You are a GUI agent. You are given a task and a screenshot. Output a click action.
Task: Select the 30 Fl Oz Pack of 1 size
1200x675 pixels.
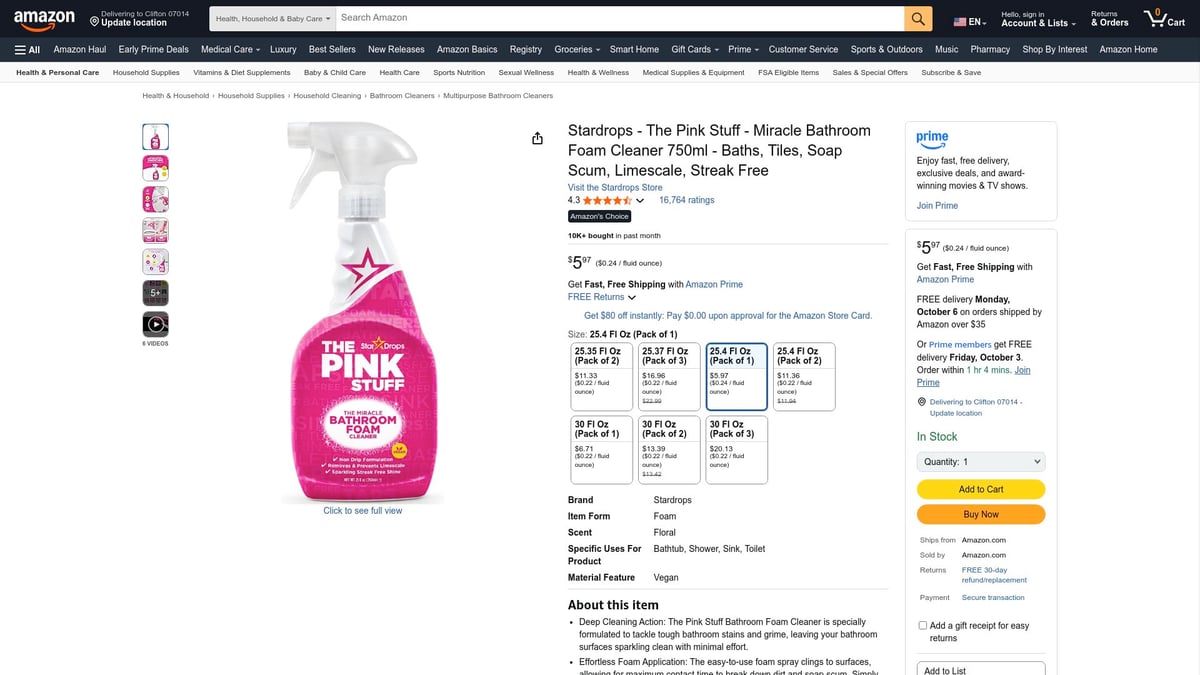point(601,449)
